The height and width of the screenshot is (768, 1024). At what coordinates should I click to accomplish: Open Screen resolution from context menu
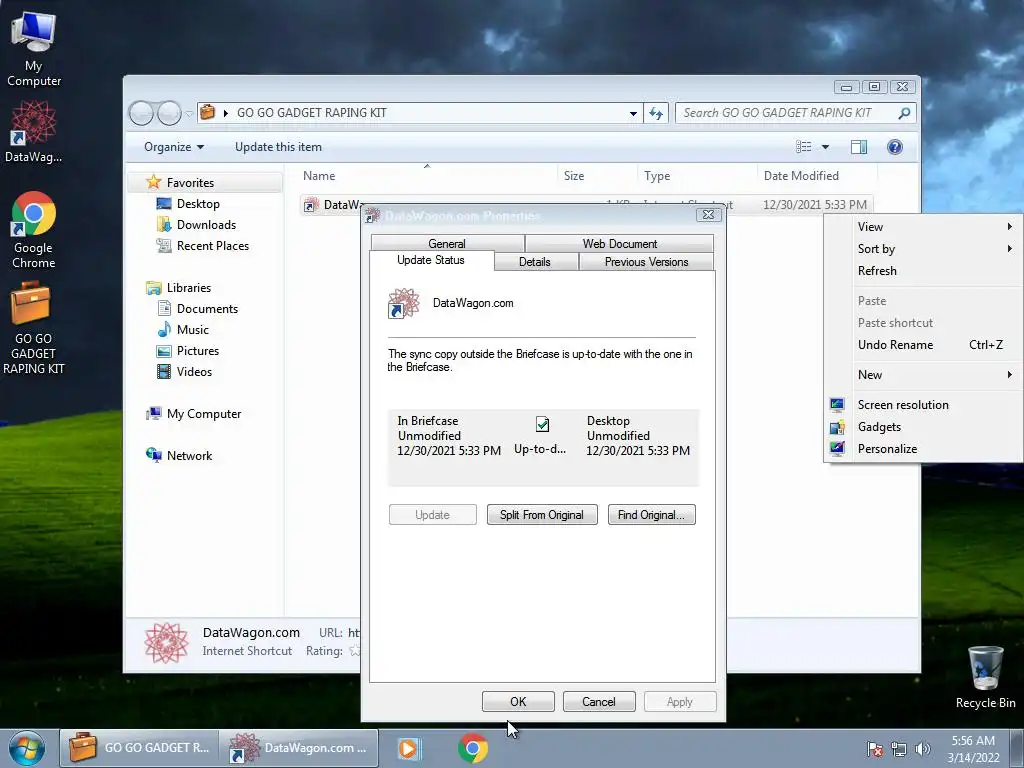pyautogui.click(x=923, y=405)
